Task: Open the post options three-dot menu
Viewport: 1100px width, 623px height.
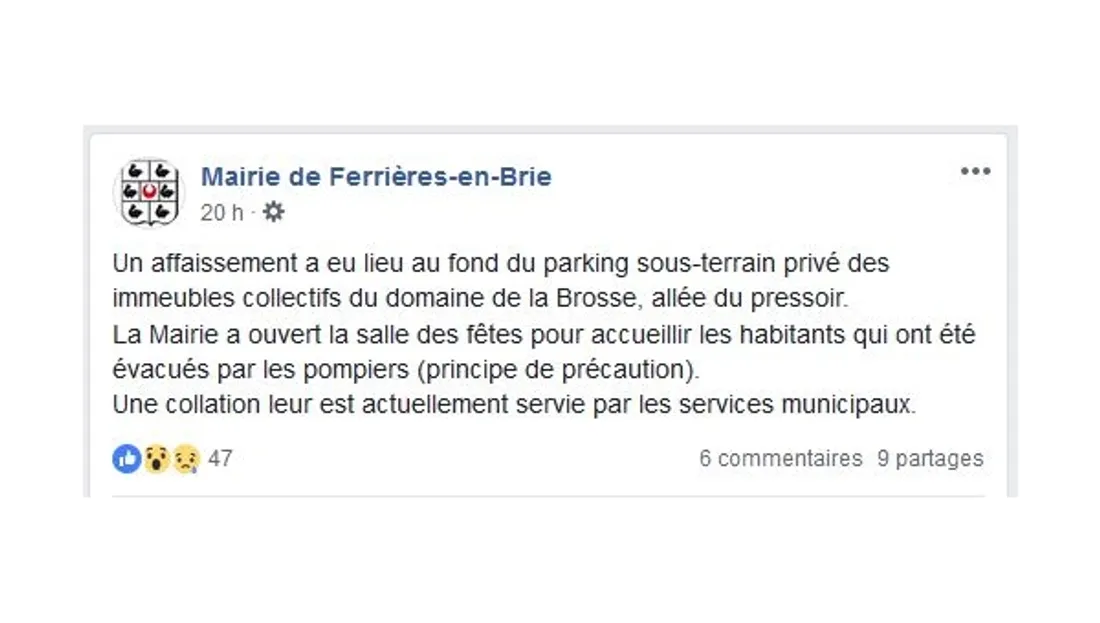Action: point(975,171)
